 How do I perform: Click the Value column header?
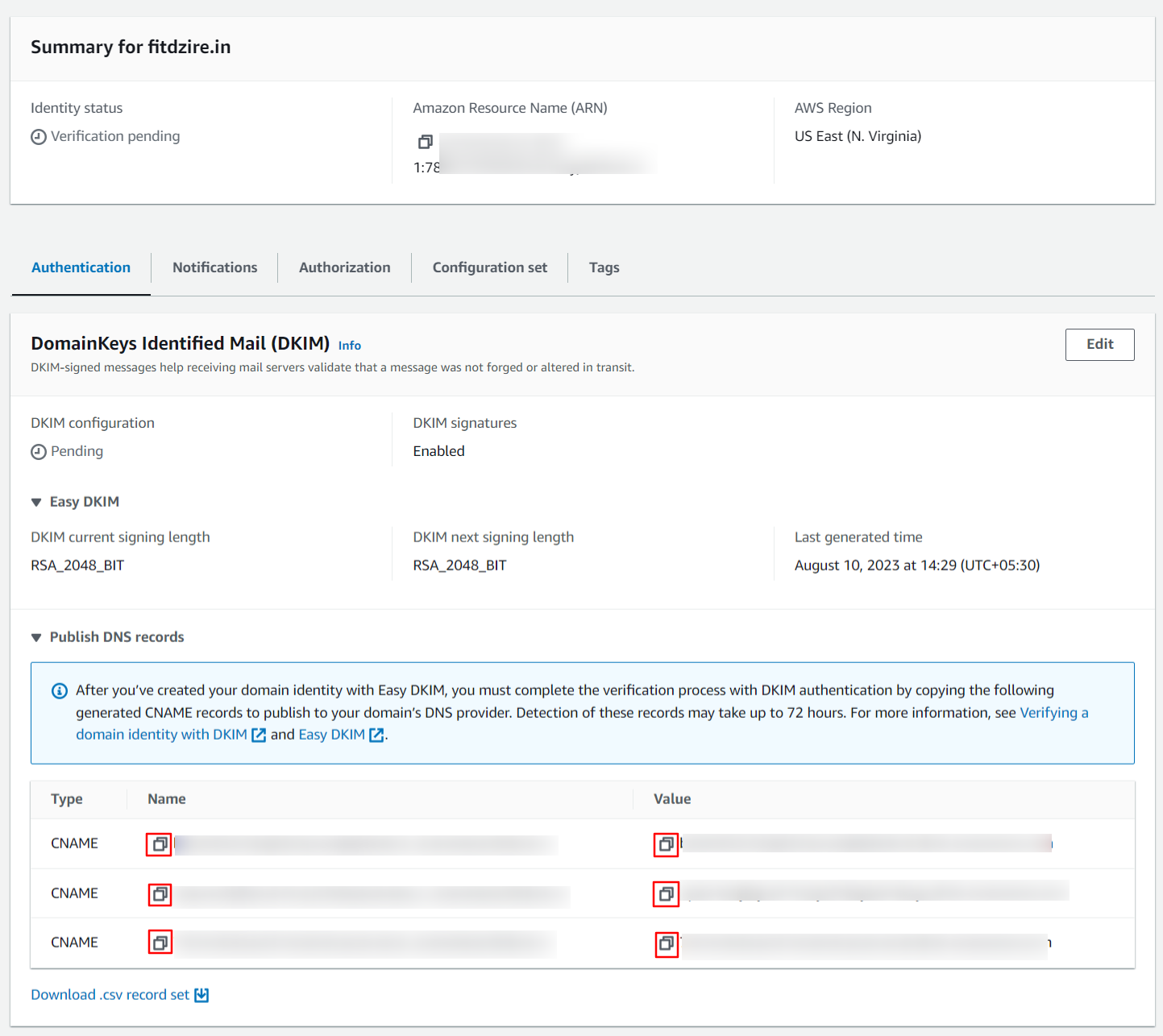click(672, 799)
